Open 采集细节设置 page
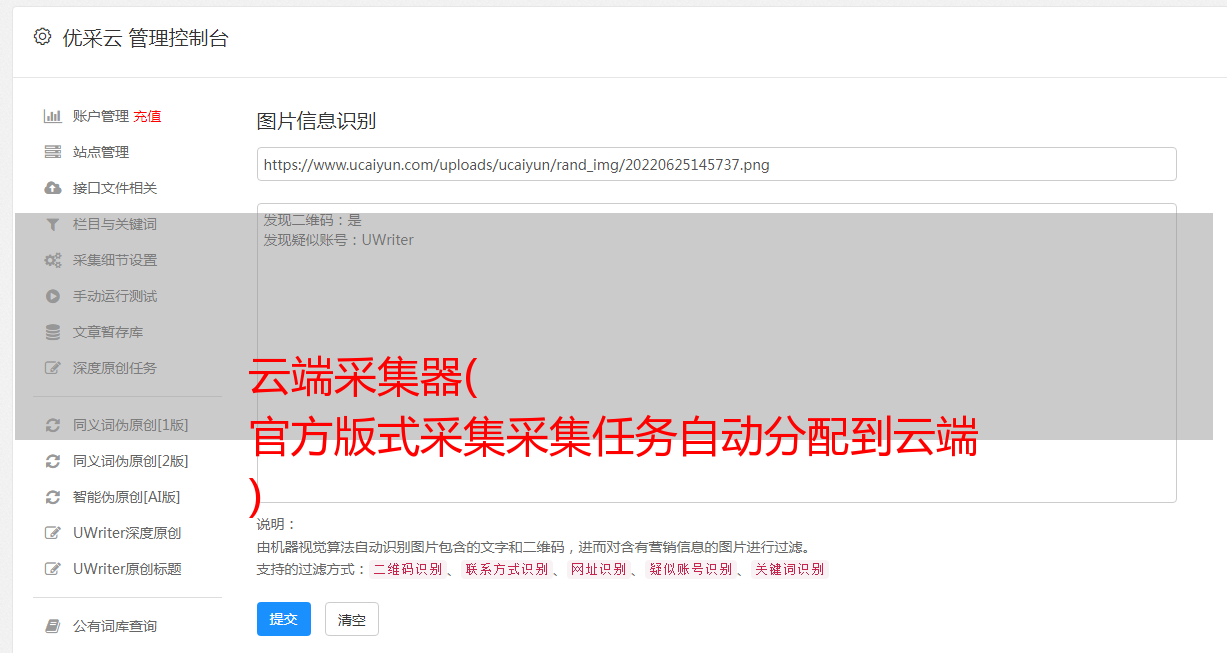 pyautogui.click(x=115, y=260)
